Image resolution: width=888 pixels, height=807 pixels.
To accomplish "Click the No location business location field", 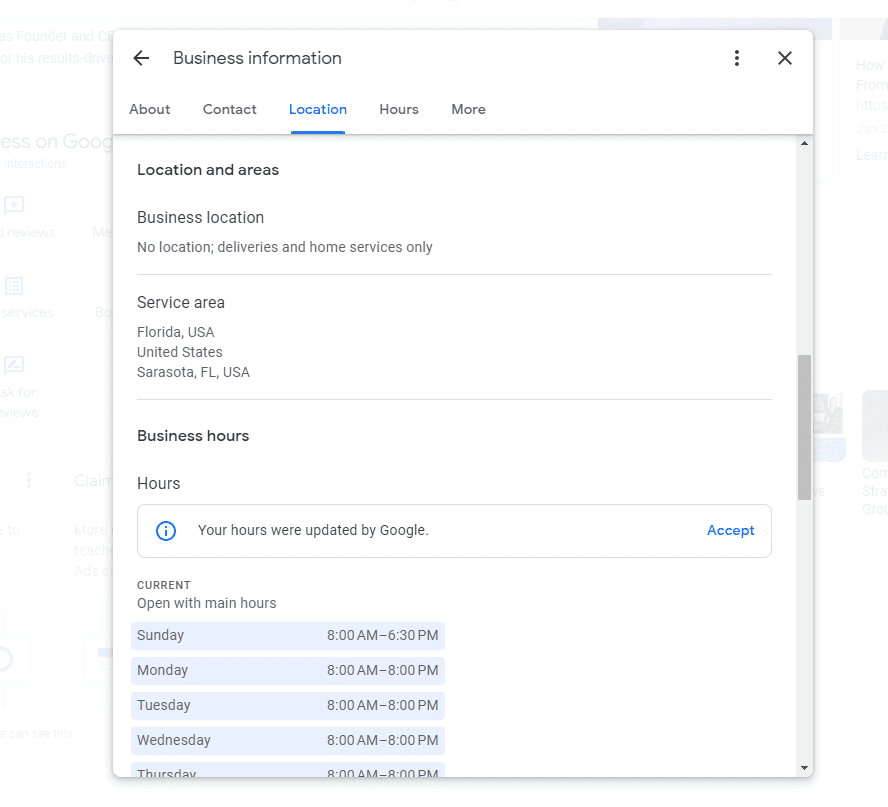I will 284,246.
